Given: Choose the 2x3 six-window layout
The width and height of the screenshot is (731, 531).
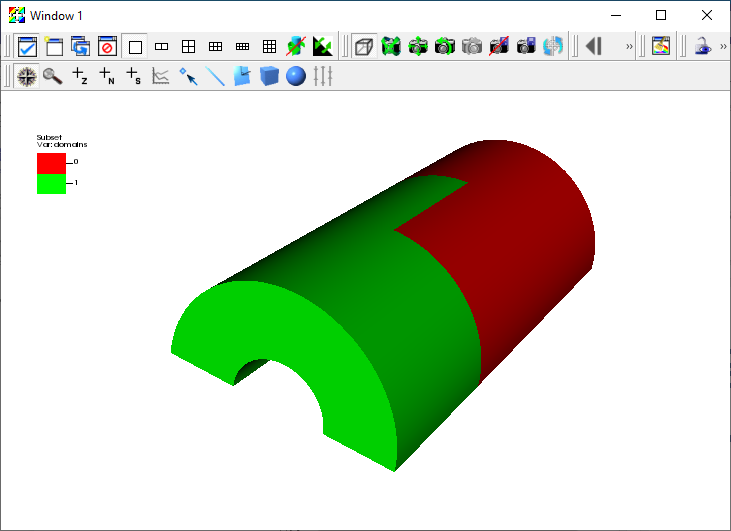Looking at the screenshot, I should point(215,46).
